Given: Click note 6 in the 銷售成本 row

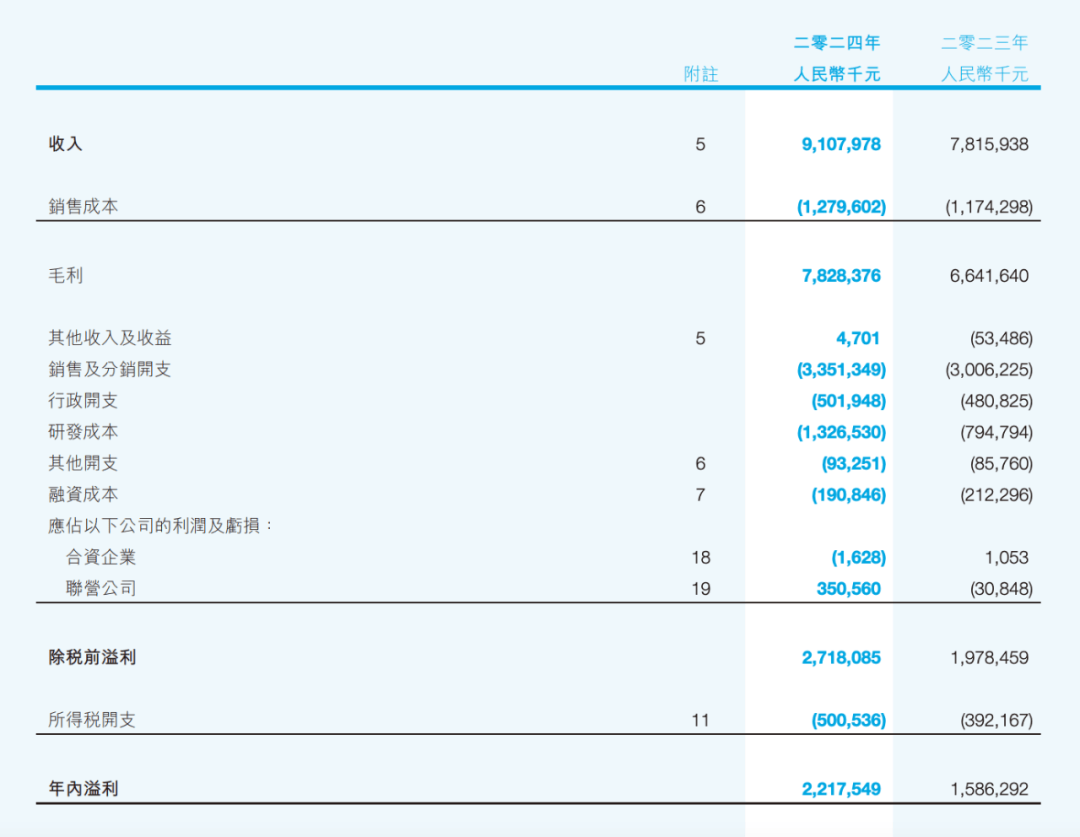Looking at the screenshot, I should 700,207.
